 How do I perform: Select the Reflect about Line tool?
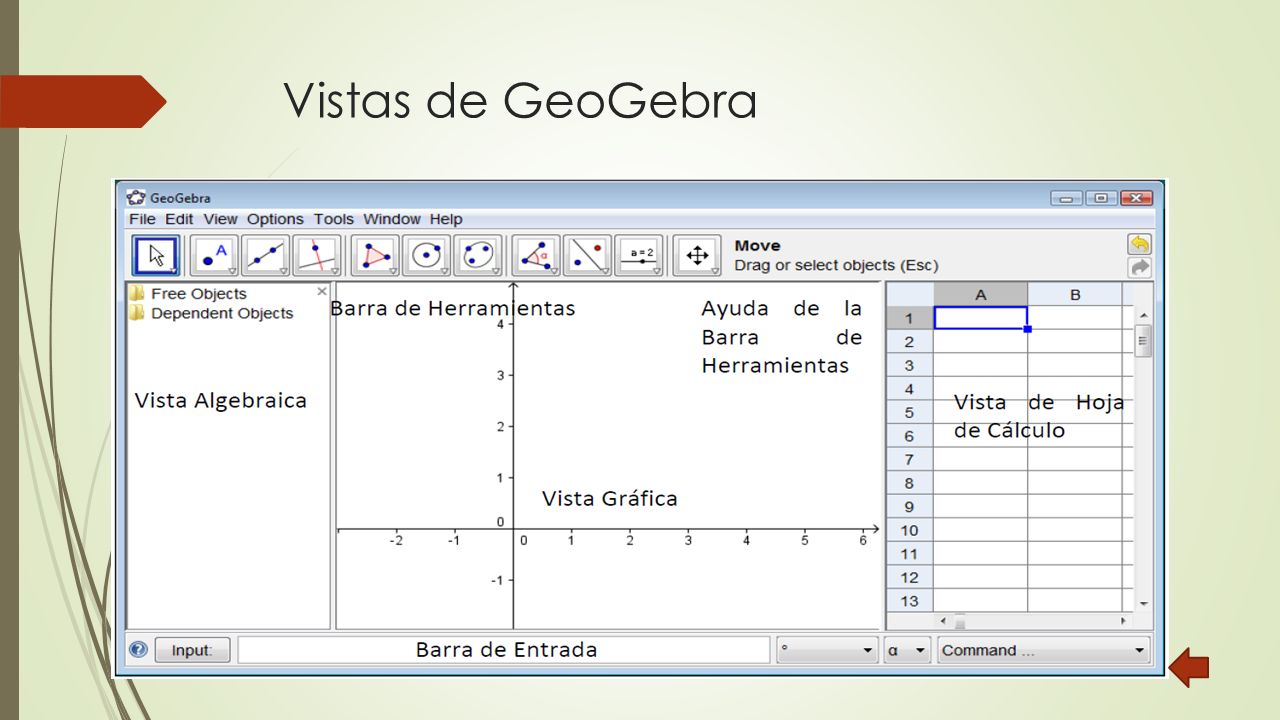[587, 255]
